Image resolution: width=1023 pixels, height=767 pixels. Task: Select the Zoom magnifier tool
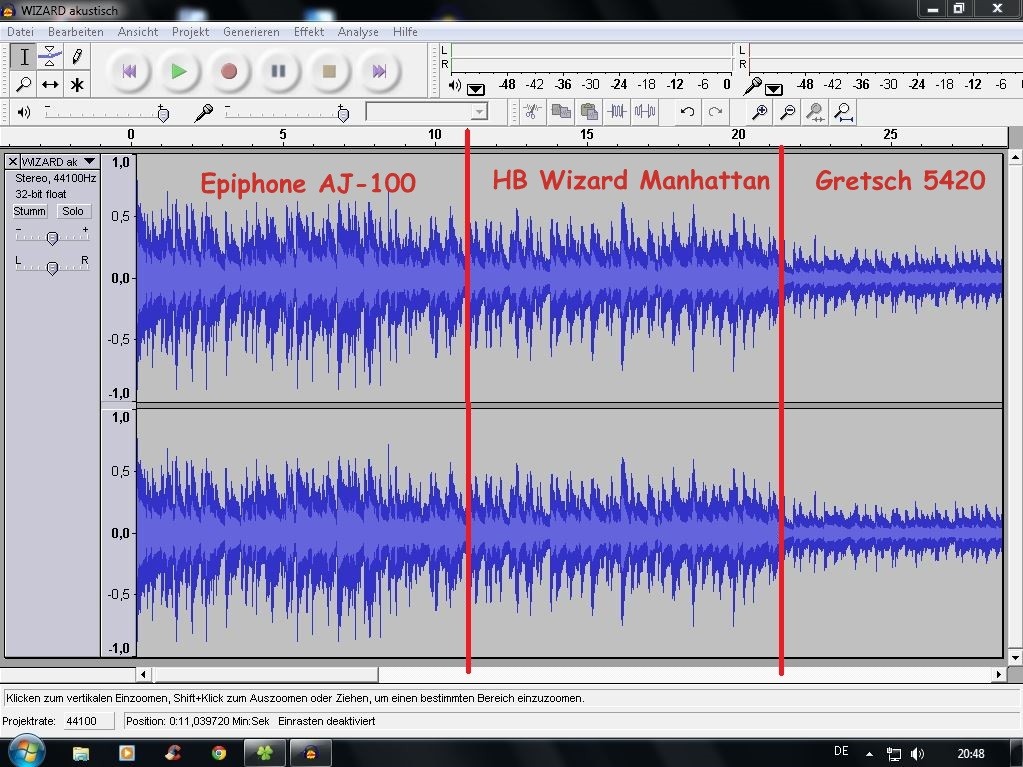coord(23,84)
